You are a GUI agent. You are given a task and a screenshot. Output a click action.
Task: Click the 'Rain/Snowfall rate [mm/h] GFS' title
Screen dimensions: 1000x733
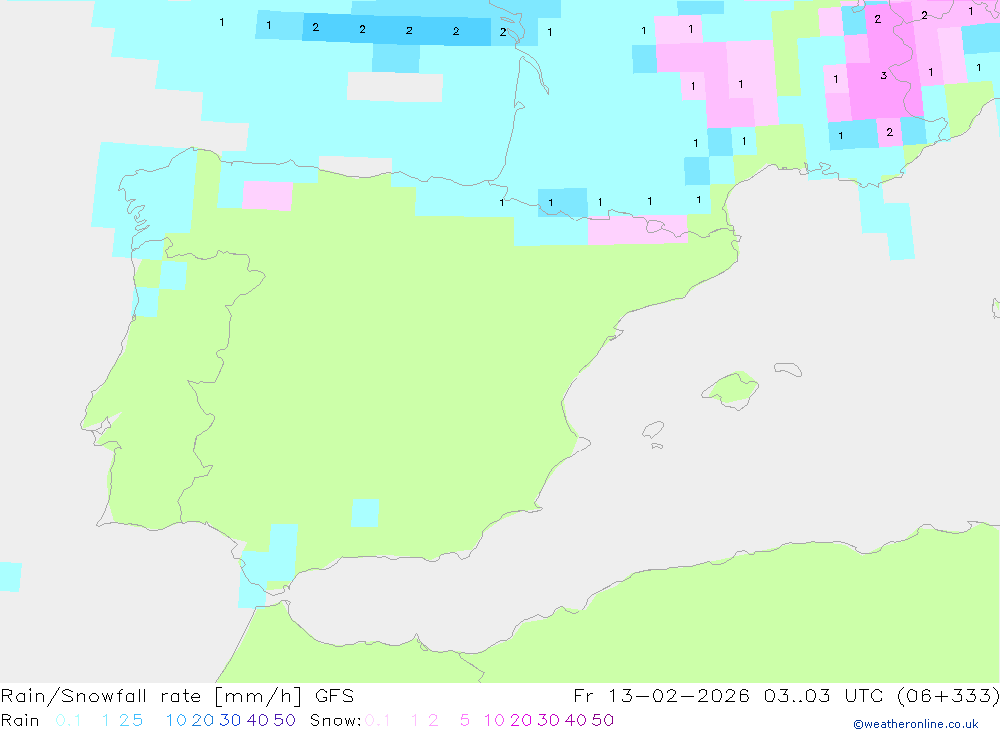pos(177,696)
